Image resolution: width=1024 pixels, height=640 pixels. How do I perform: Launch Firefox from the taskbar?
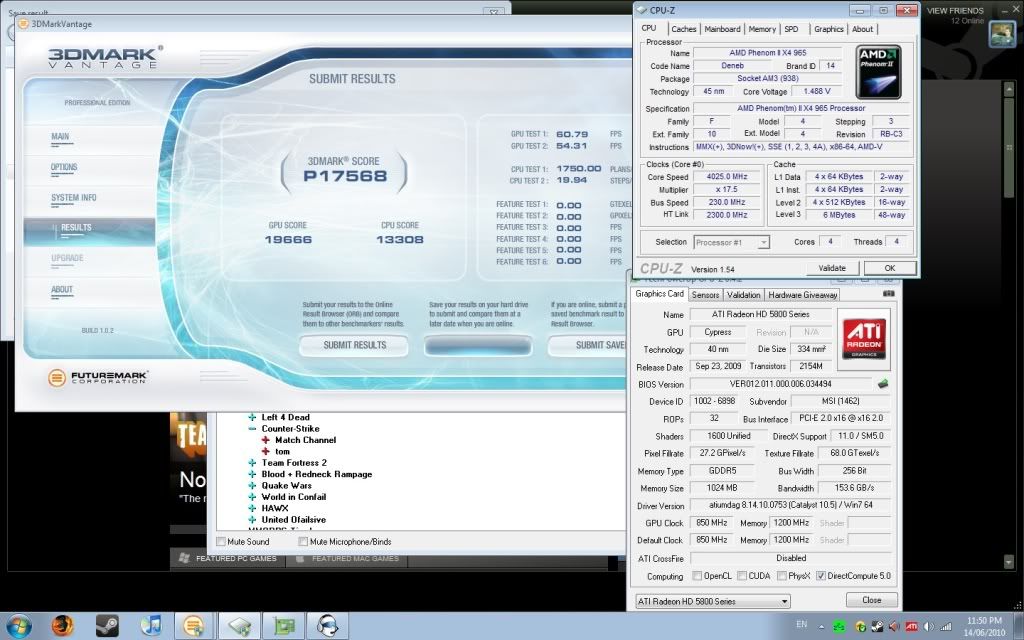coord(63,625)
